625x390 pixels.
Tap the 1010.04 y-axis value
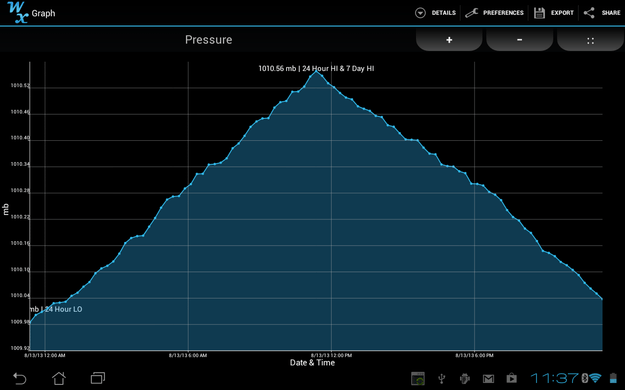20,295
